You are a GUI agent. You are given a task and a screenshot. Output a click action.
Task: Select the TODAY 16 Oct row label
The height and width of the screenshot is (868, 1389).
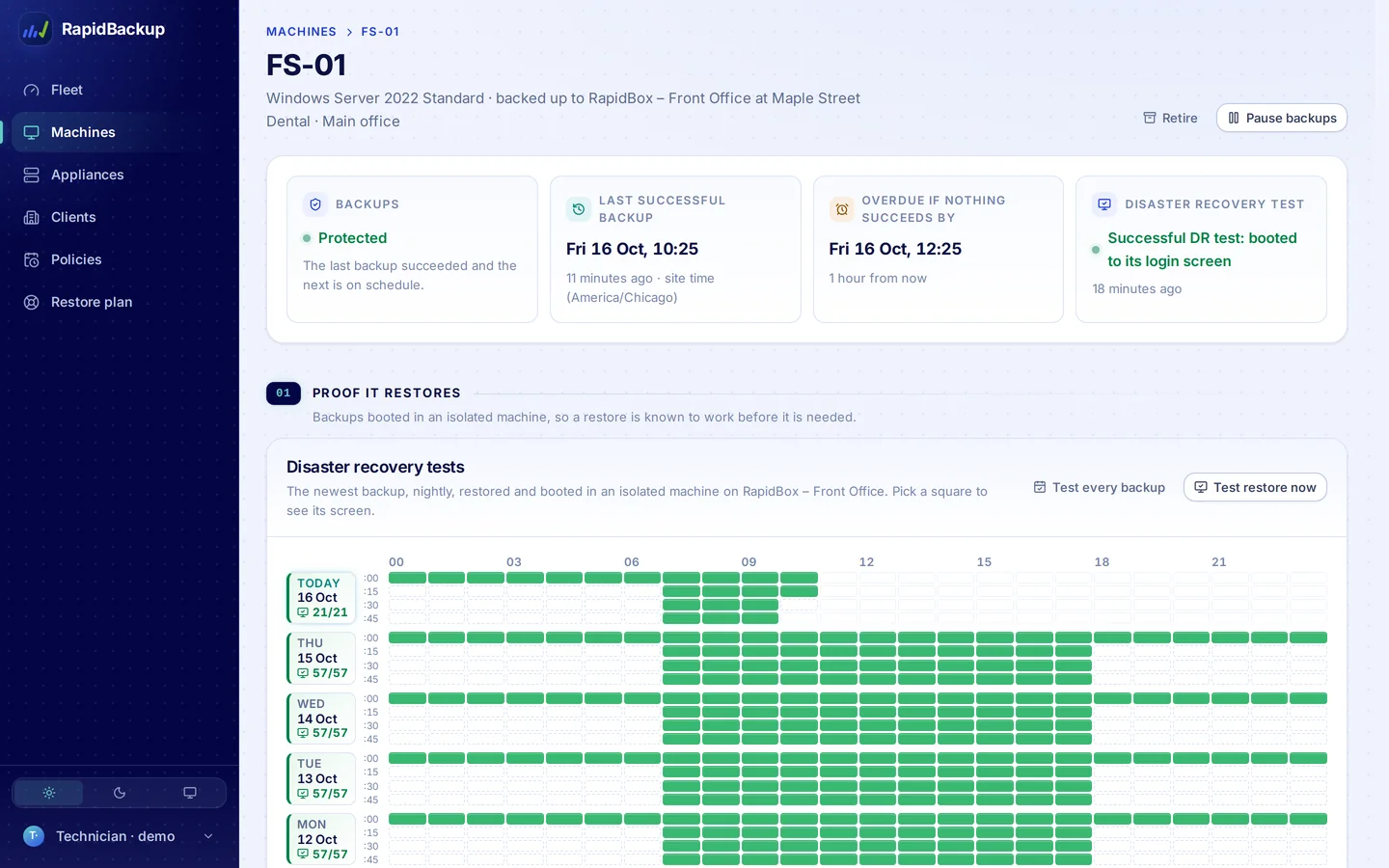(x=321, y=598)
